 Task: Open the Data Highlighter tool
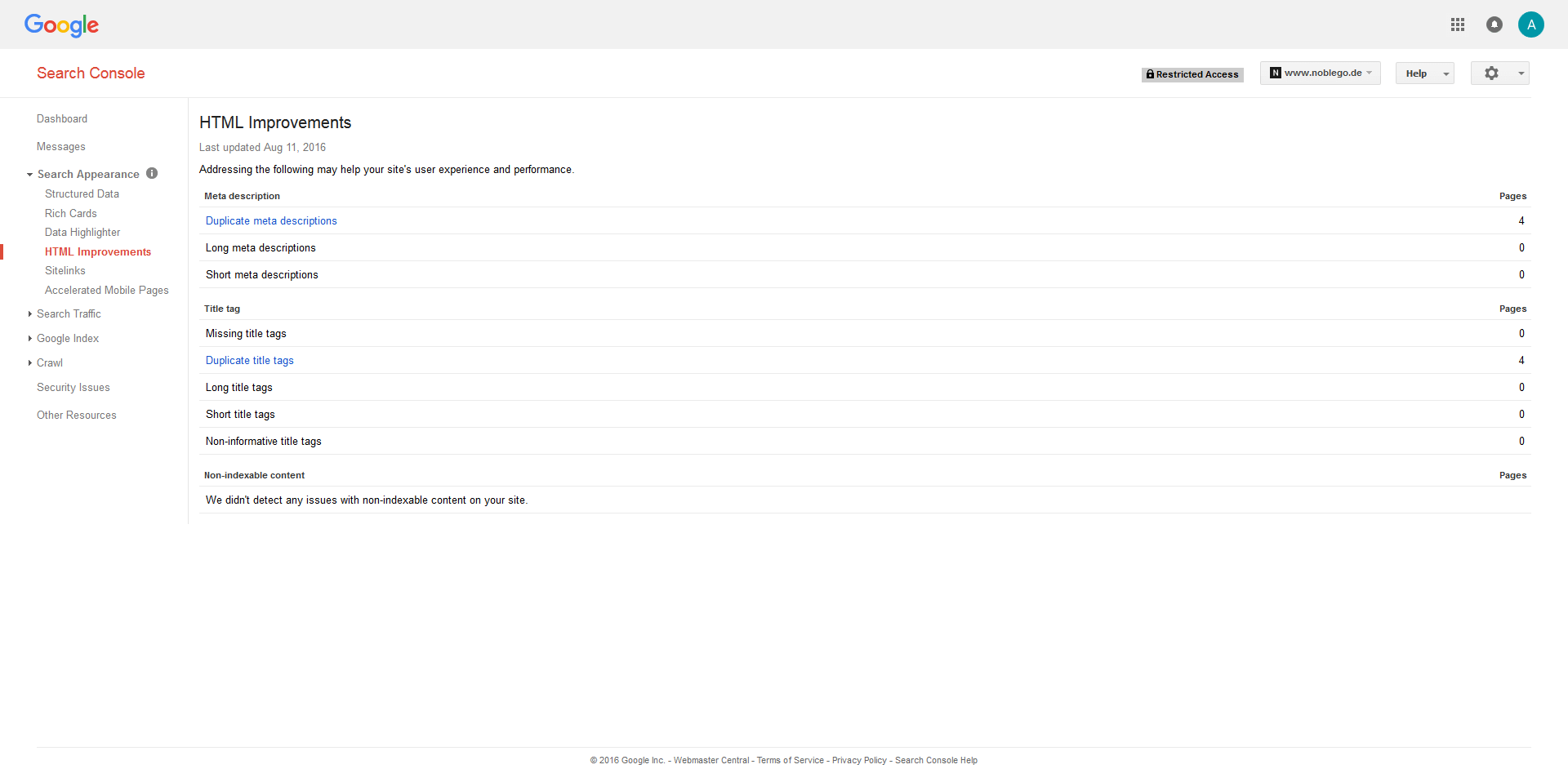point(82,232)
